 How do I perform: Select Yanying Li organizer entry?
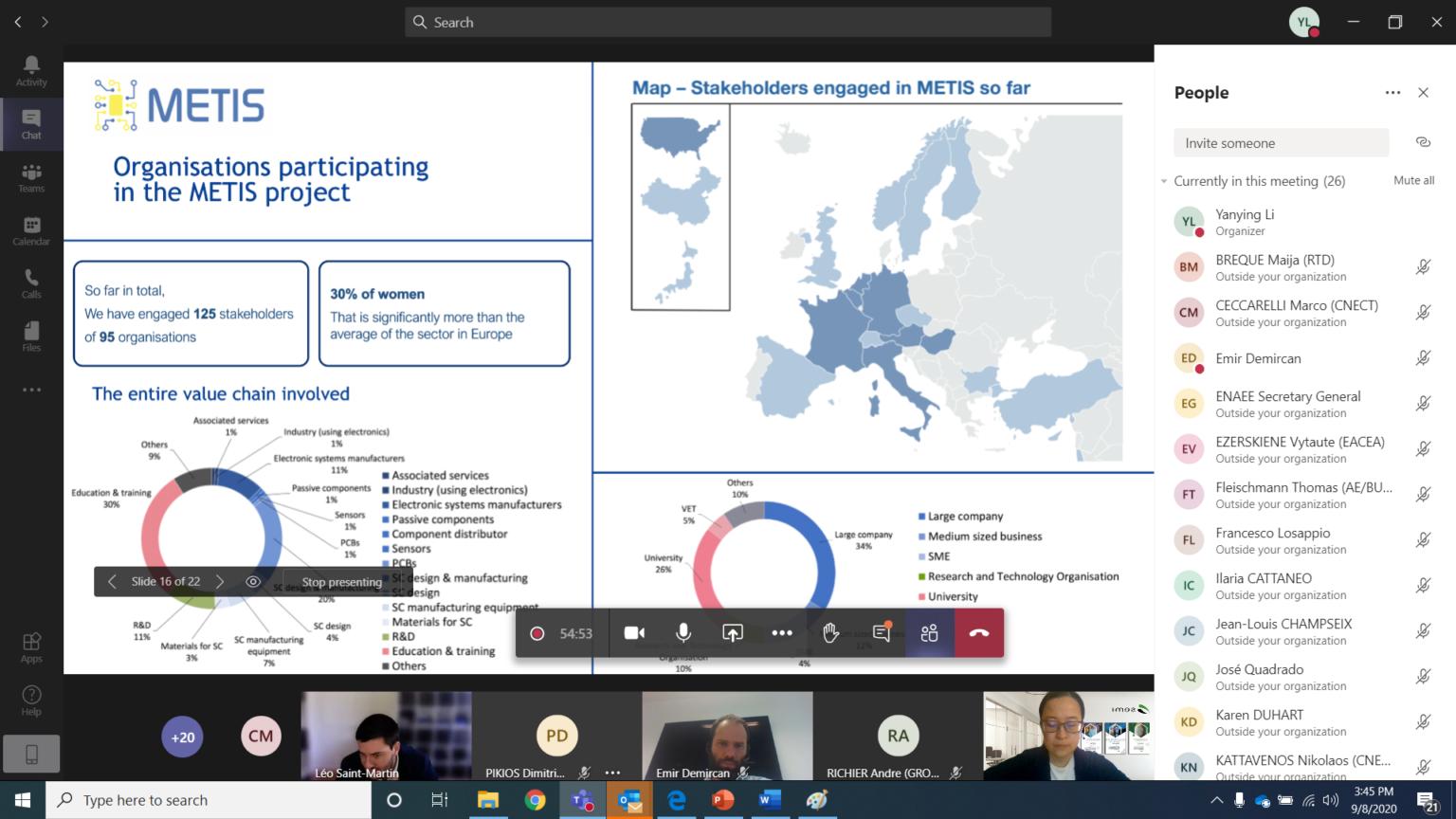point(1304,222)
